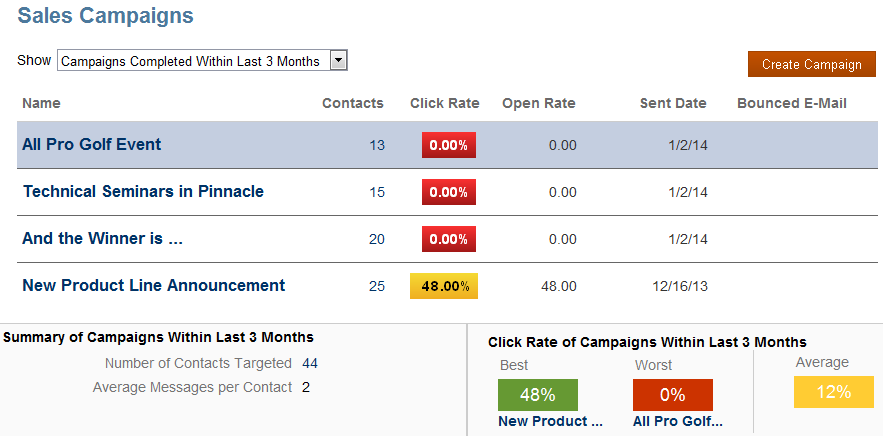Open the All Pro Golf worst campaign link
The height and width of the screenshot is (436, 883).
point(677,422)
